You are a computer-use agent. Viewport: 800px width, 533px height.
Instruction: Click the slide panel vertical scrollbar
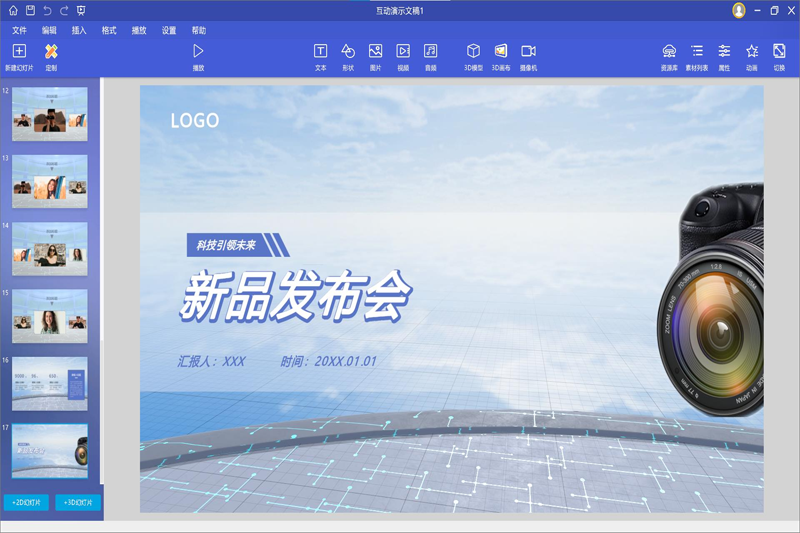[x=102, y=281]
